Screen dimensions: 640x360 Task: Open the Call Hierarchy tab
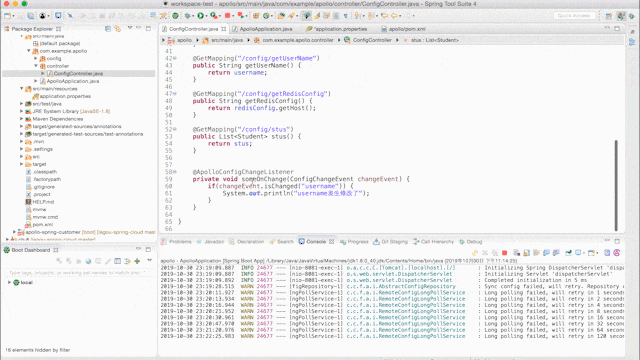coord(437,242)
